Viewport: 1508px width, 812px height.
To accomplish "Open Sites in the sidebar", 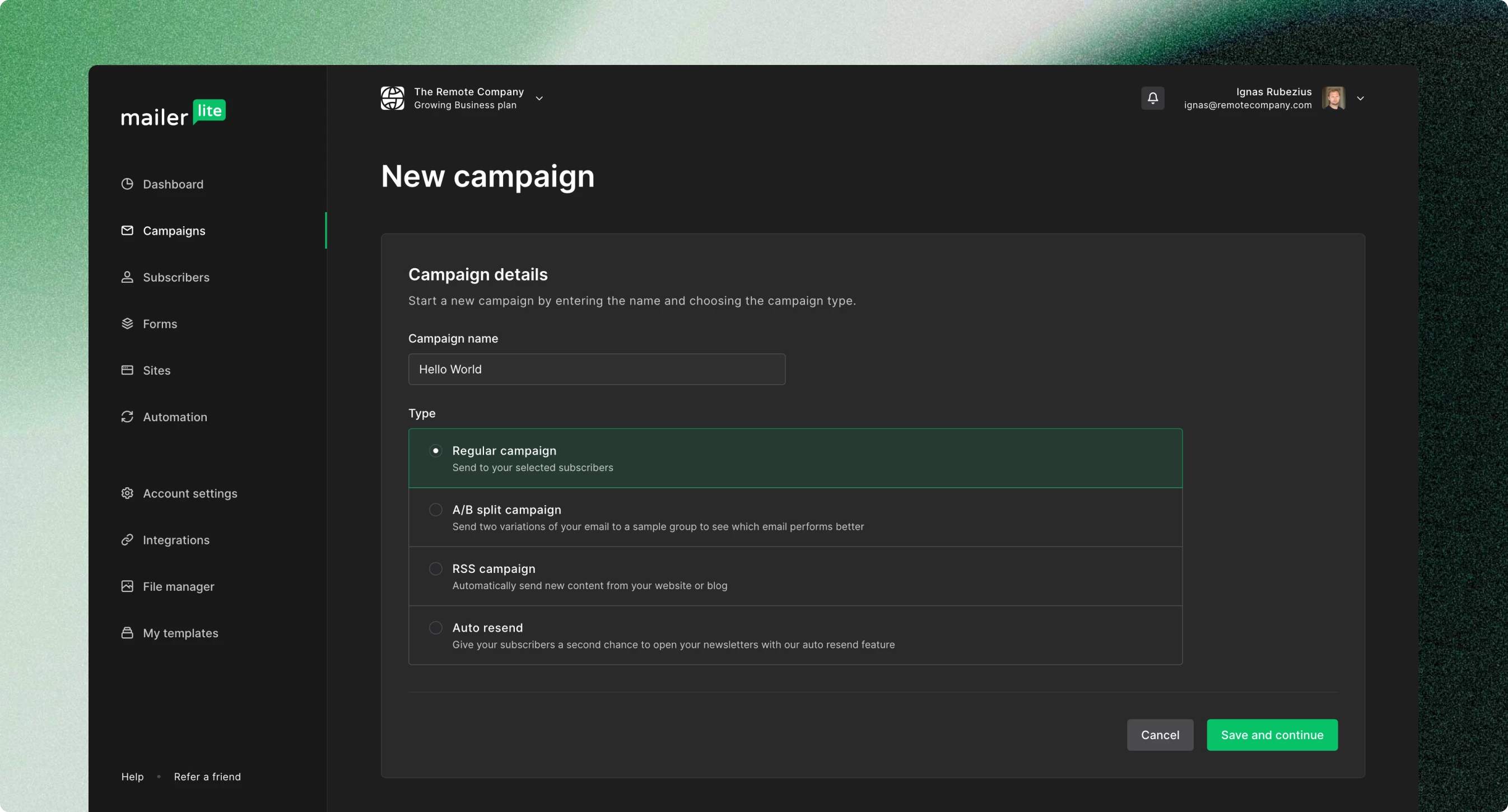I will (156, 370).
